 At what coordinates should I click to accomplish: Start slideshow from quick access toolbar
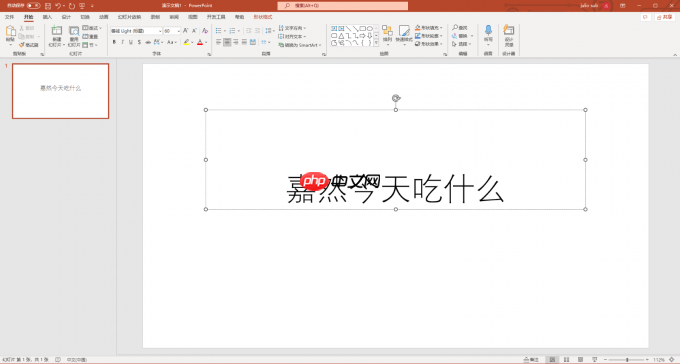coord(82,6)
